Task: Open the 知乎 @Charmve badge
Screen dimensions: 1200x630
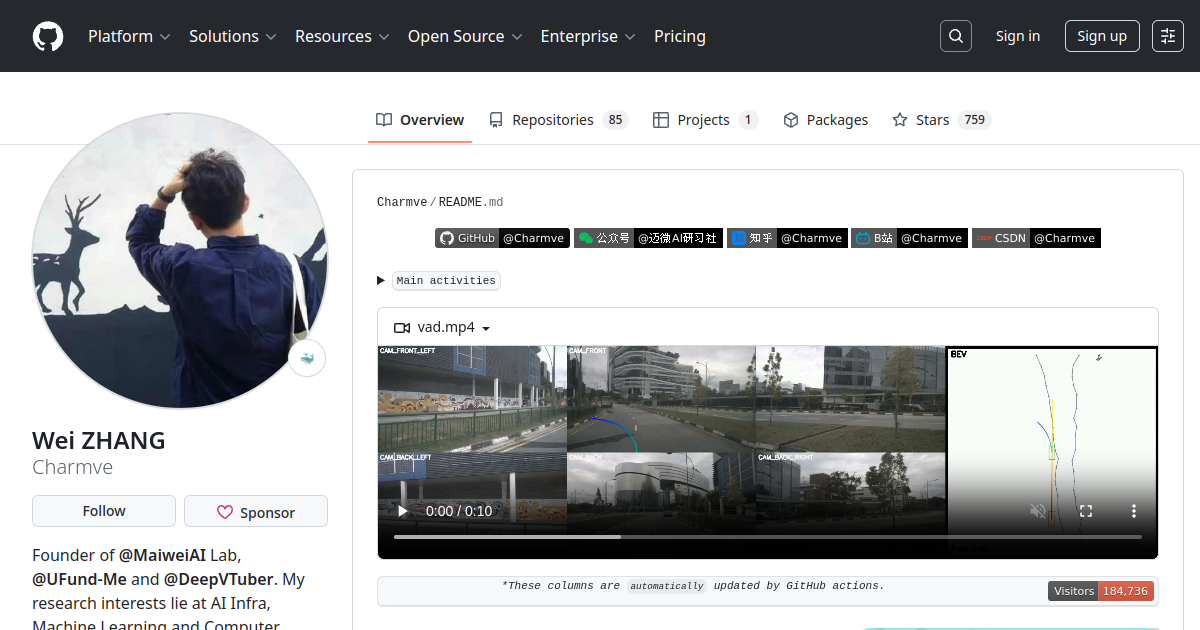Action: (787, 238)
